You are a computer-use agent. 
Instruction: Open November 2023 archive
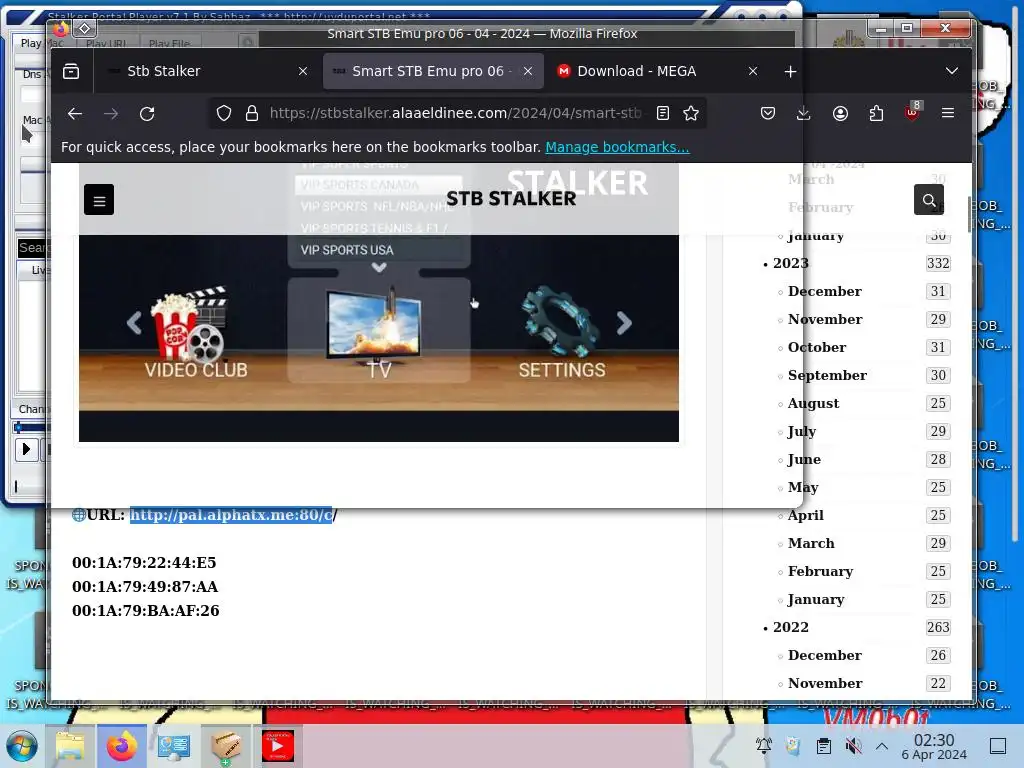[825, 319]
